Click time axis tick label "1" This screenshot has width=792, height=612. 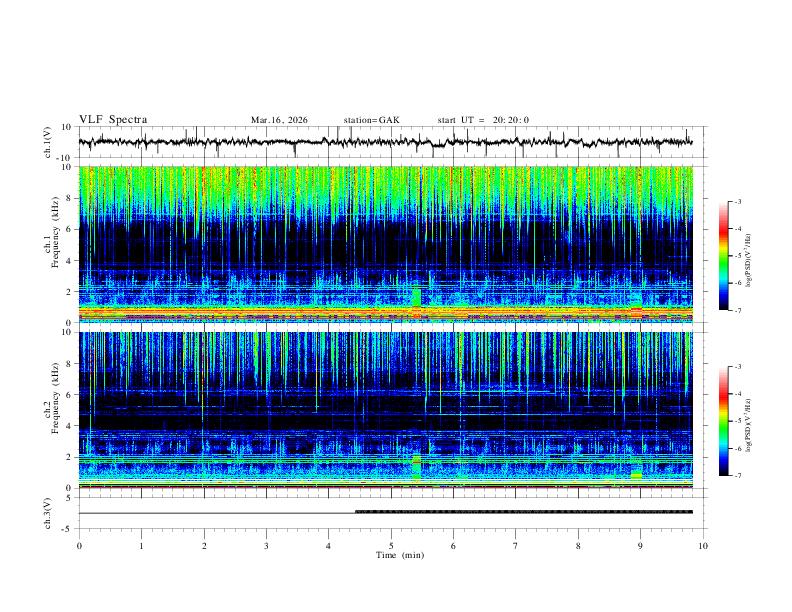click(141, 546)
